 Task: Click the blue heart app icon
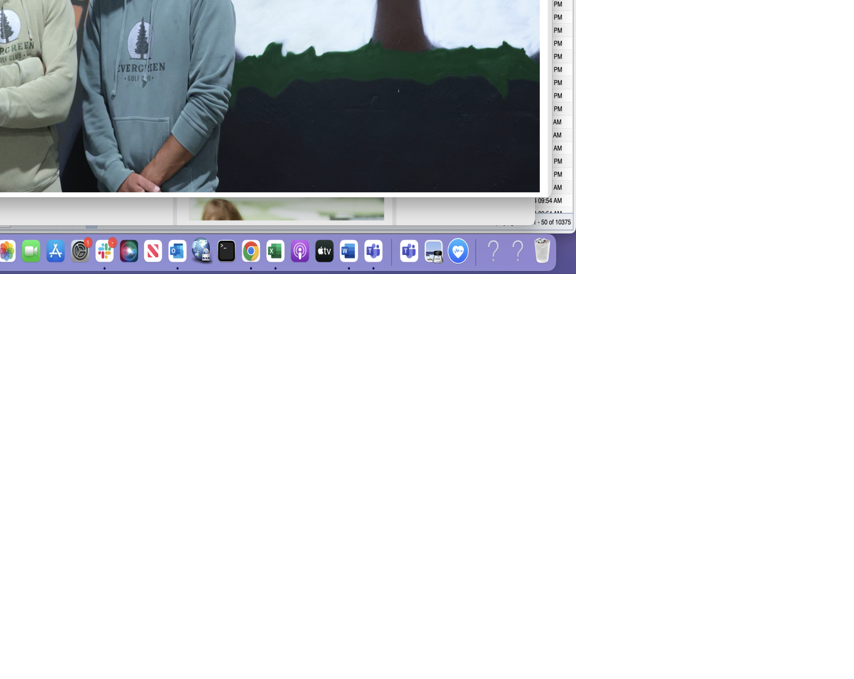(458, 252)
